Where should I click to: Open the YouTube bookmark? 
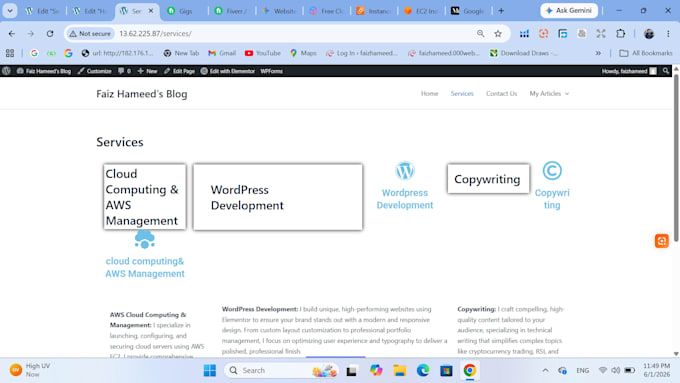coord(263,53)
